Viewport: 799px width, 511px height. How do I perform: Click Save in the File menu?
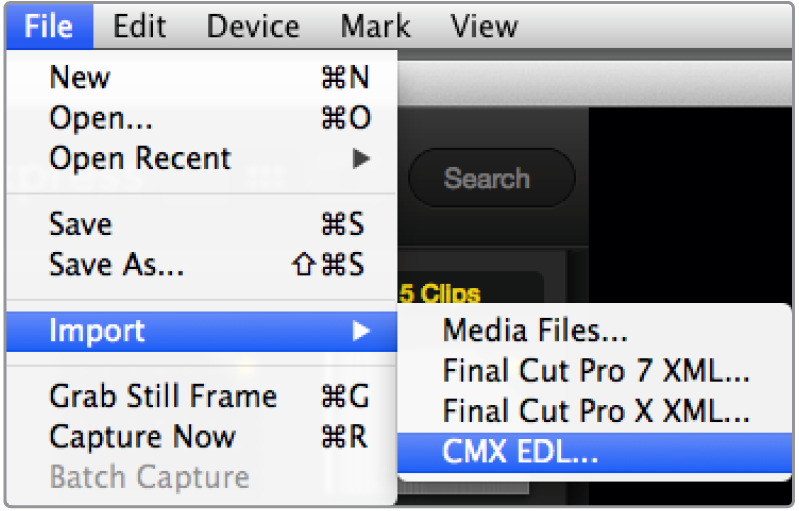tap(81, 224)
